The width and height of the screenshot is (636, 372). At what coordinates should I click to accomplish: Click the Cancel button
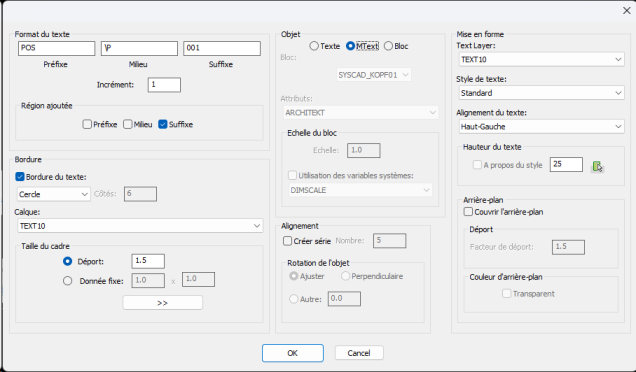tap(359, 353)
